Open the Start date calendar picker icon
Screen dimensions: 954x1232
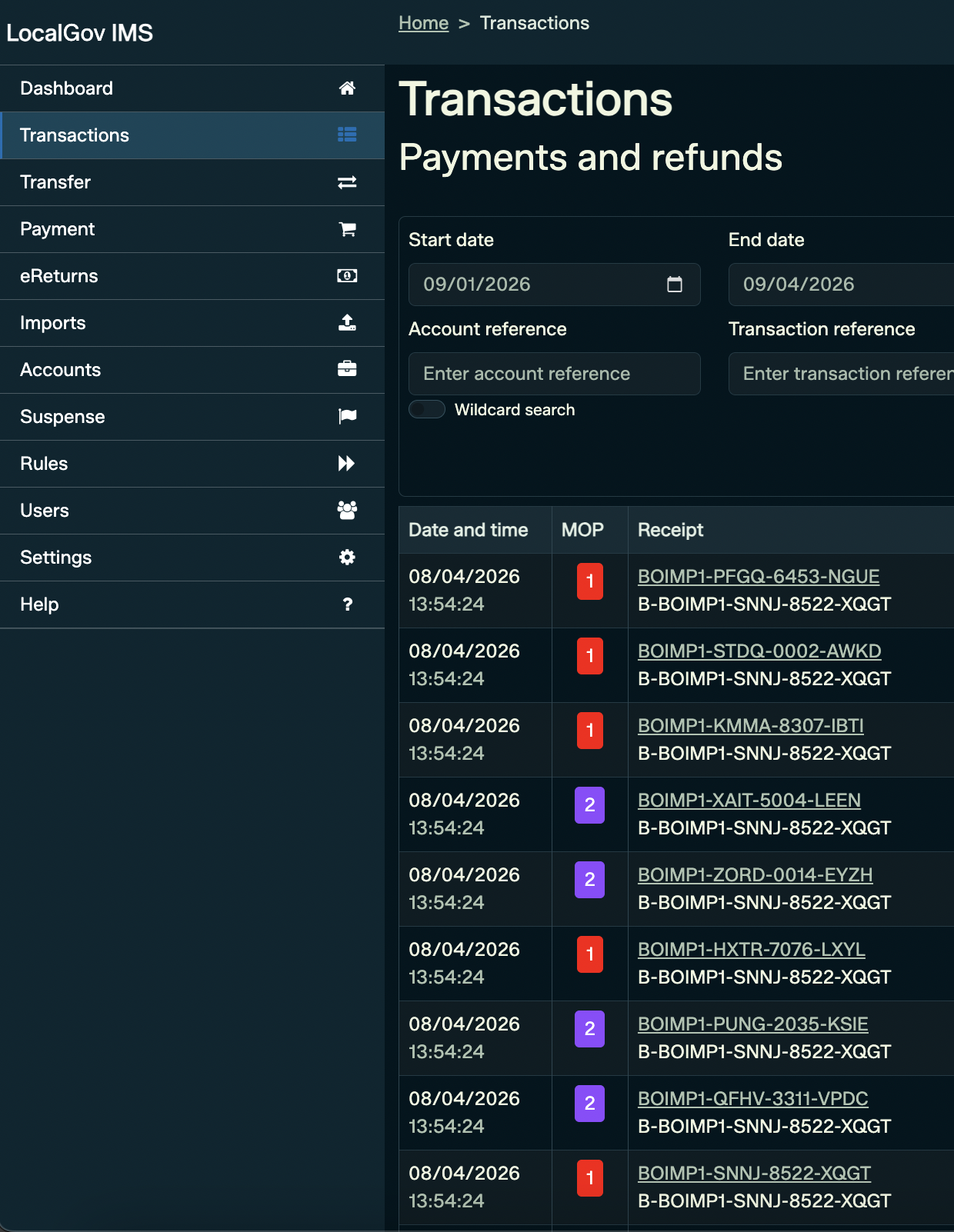tap(675, 285)
